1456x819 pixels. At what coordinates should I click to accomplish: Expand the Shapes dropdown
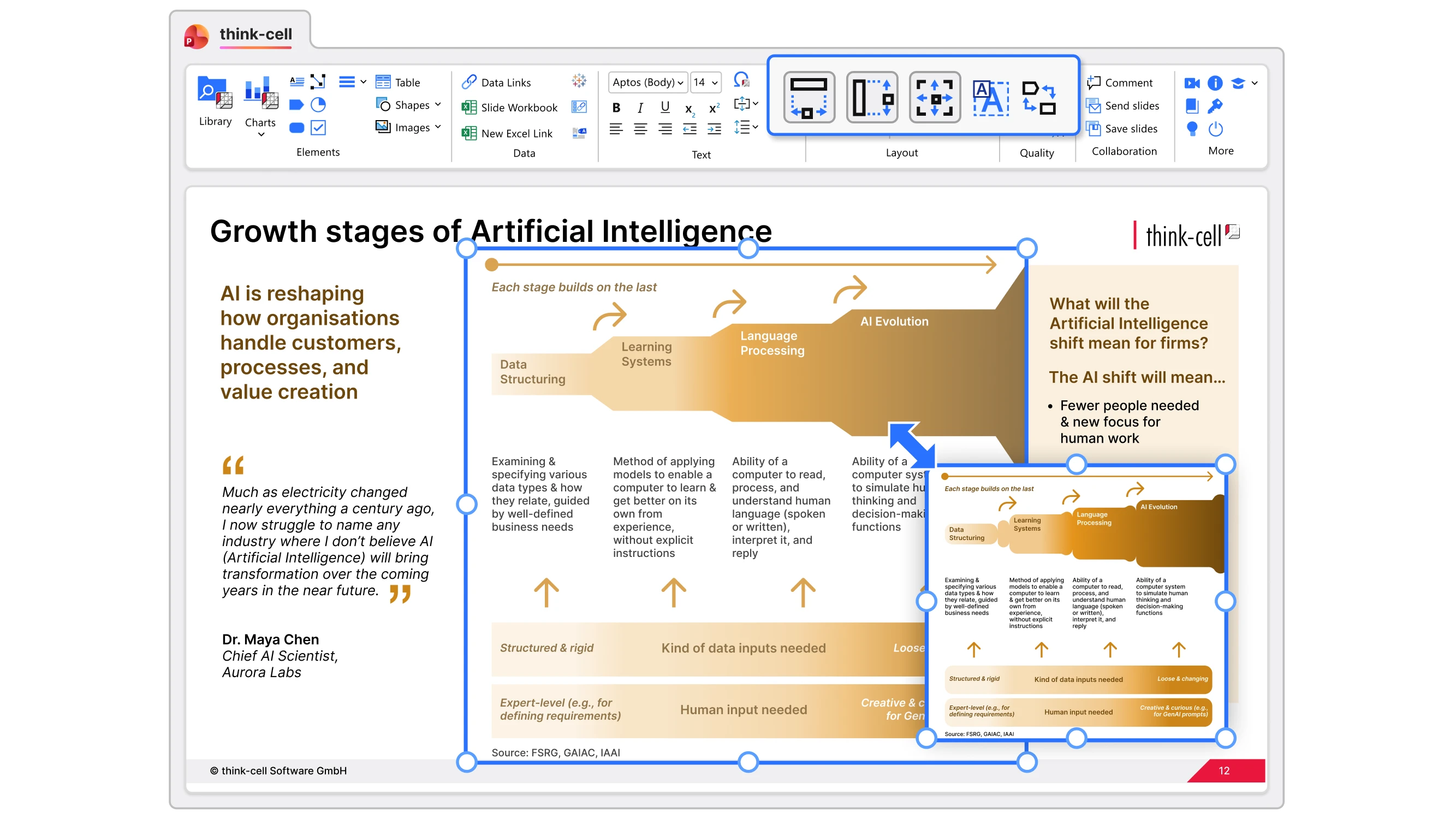click(437, 105)
